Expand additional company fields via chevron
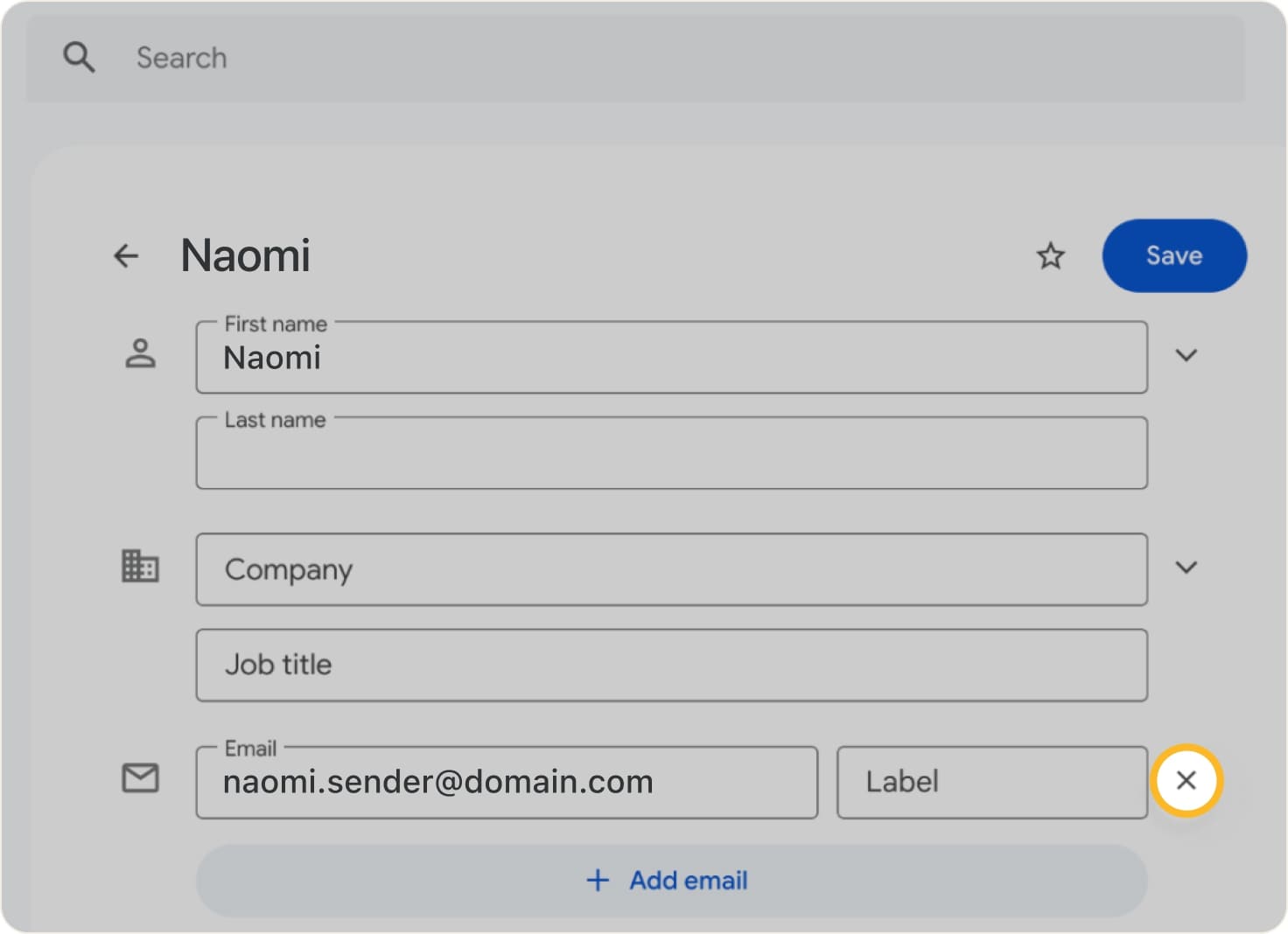 1186,567
